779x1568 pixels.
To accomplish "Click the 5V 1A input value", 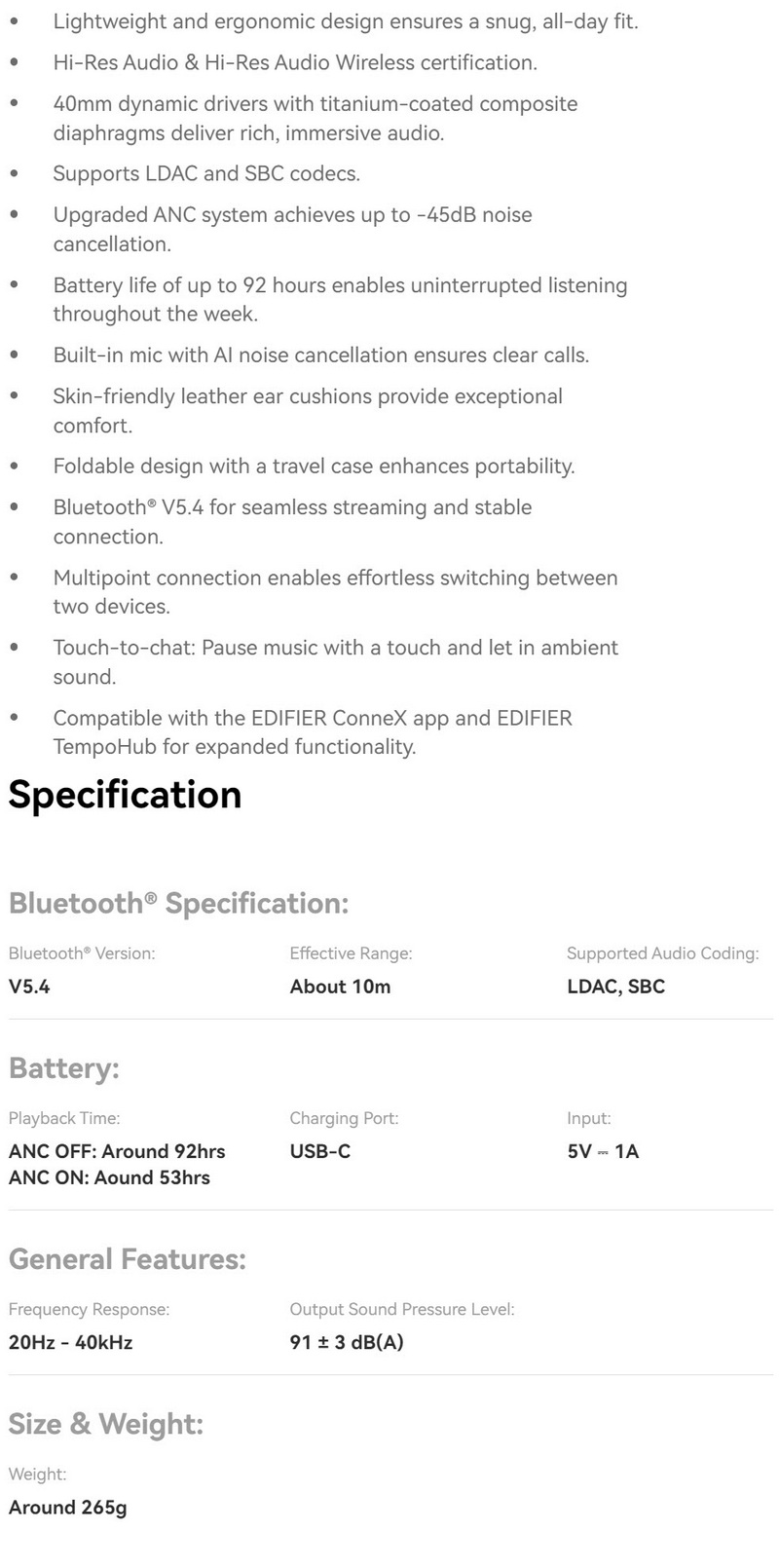I will (603, 1151).
